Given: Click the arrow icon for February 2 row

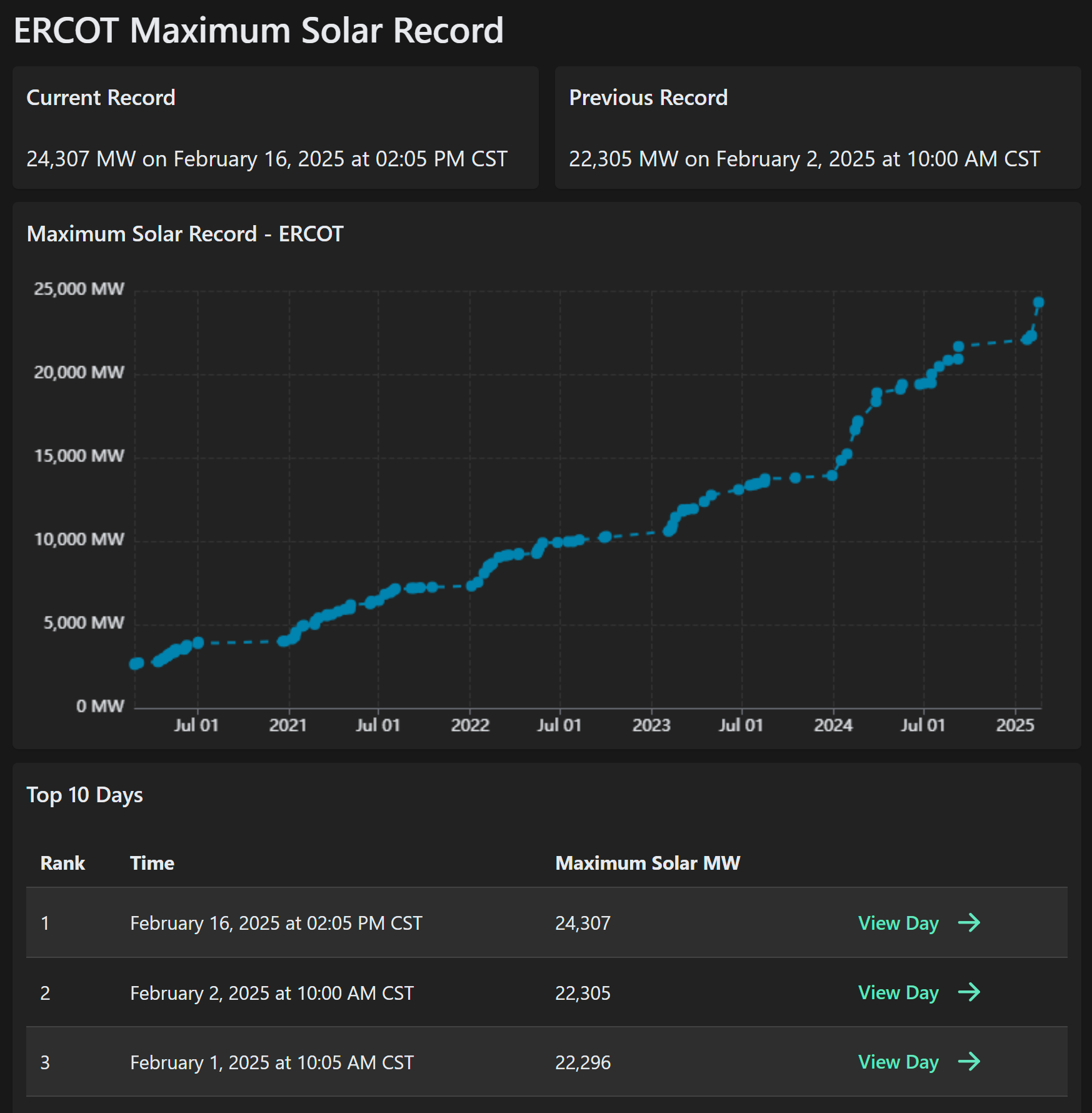Looking at the screenshot, I should pyautogui.click(x=969, y=992).
